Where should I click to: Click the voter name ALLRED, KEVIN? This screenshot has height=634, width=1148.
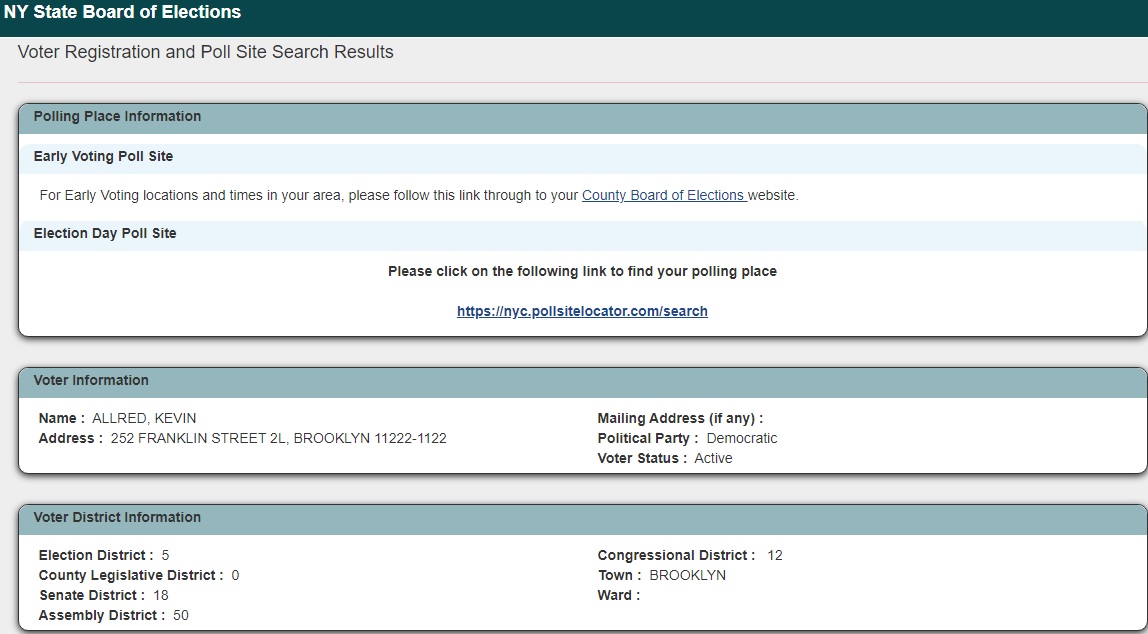144,419
